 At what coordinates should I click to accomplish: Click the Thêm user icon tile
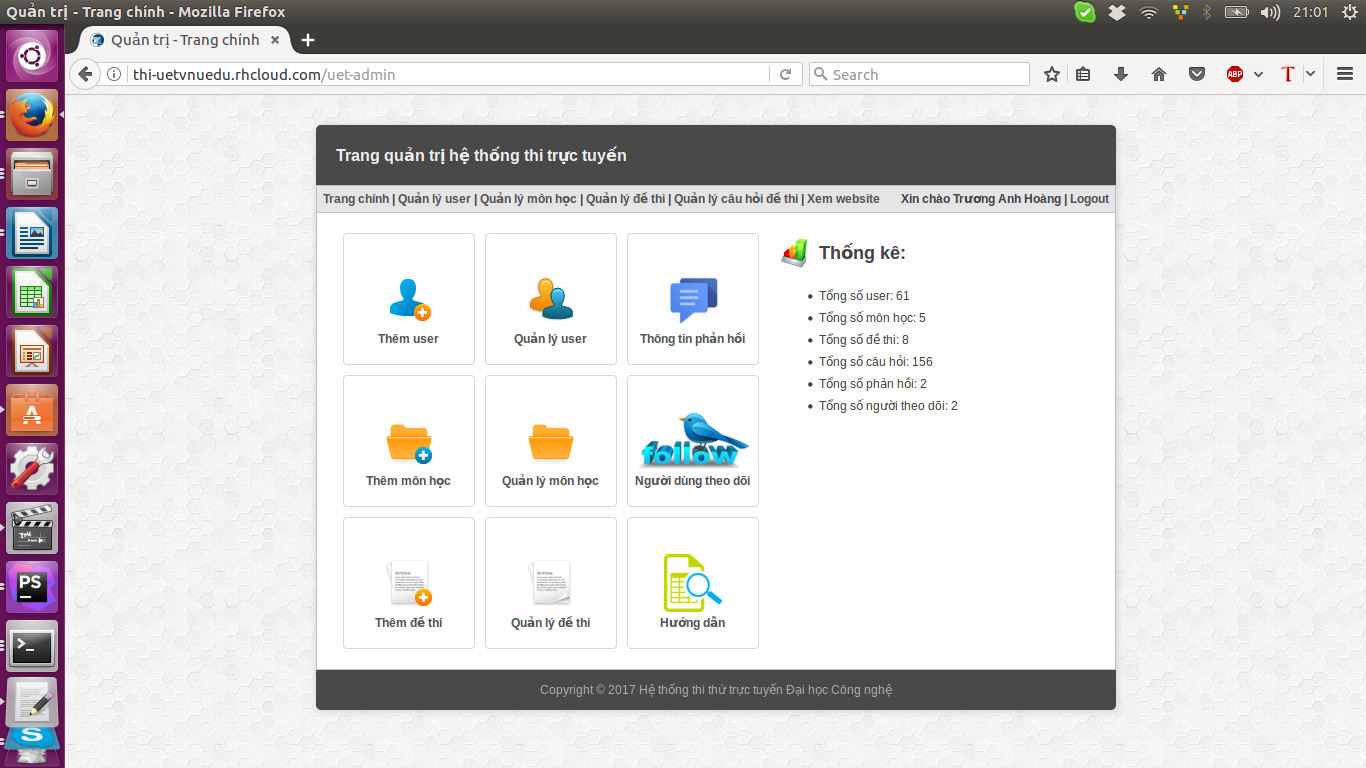[x=409, y=299]
